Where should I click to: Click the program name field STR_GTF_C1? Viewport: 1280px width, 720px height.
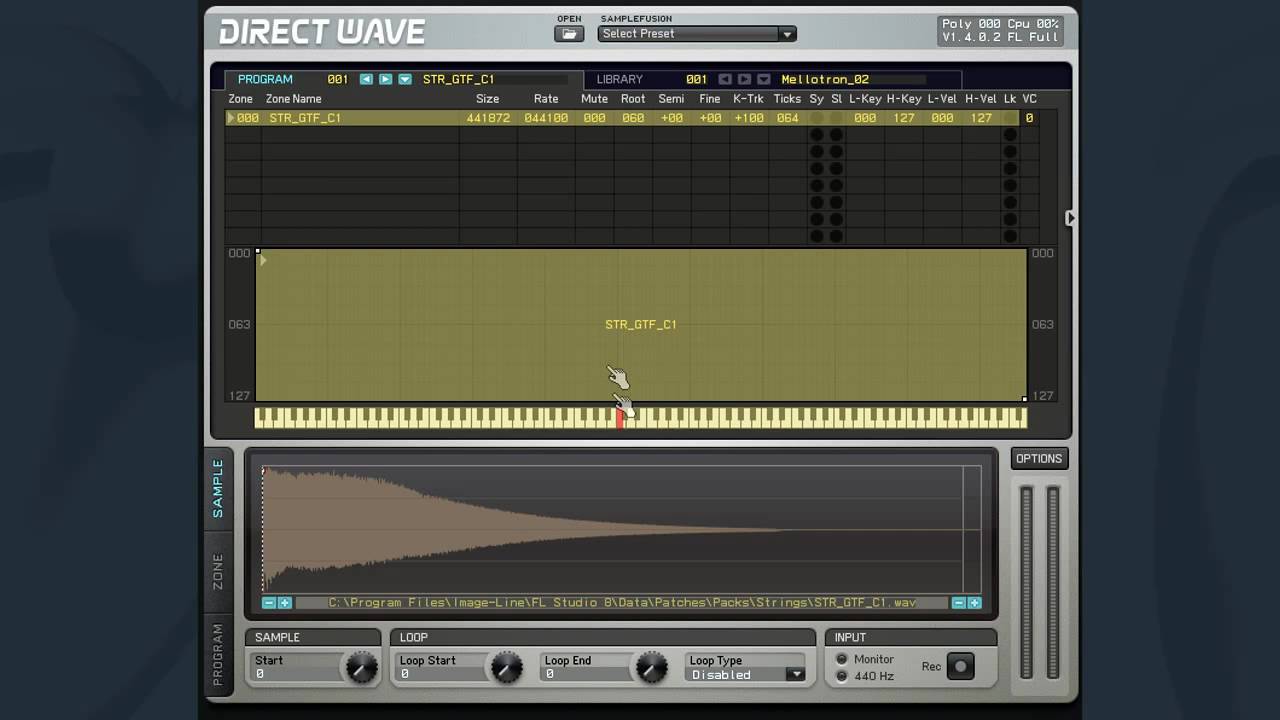tap(494, 79)
